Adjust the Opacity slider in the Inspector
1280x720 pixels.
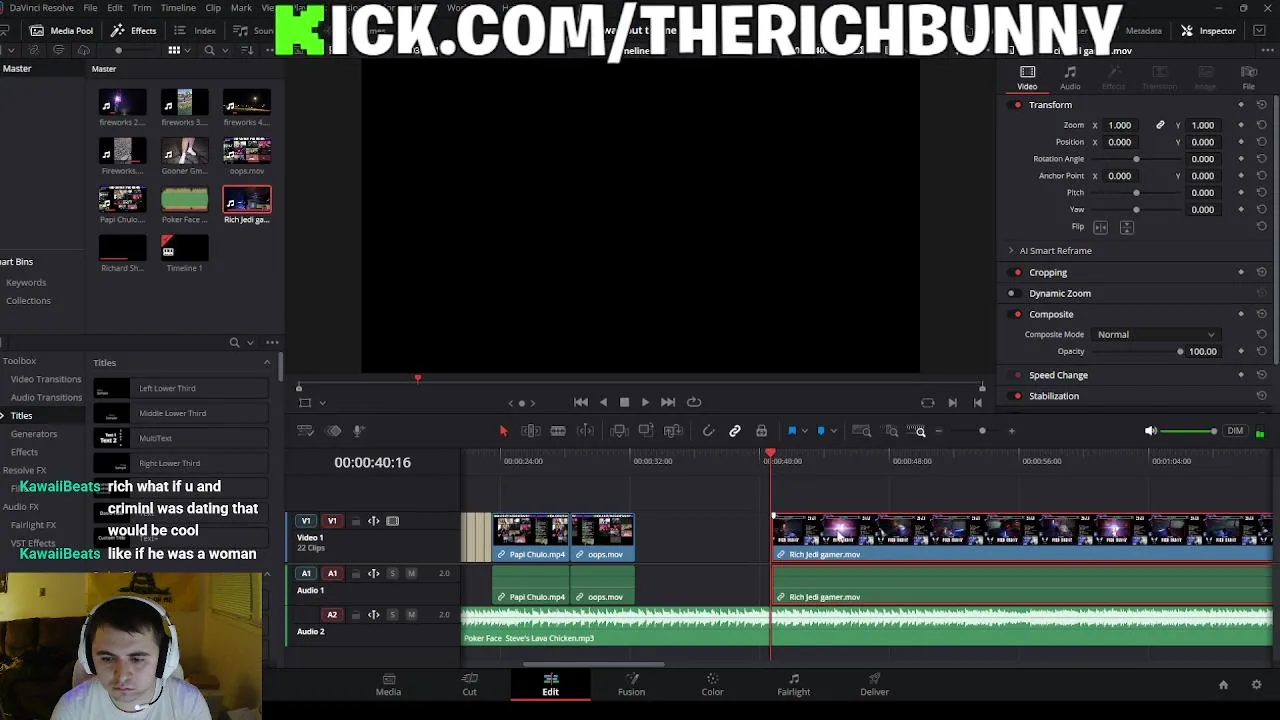(x=1136, y=351)
